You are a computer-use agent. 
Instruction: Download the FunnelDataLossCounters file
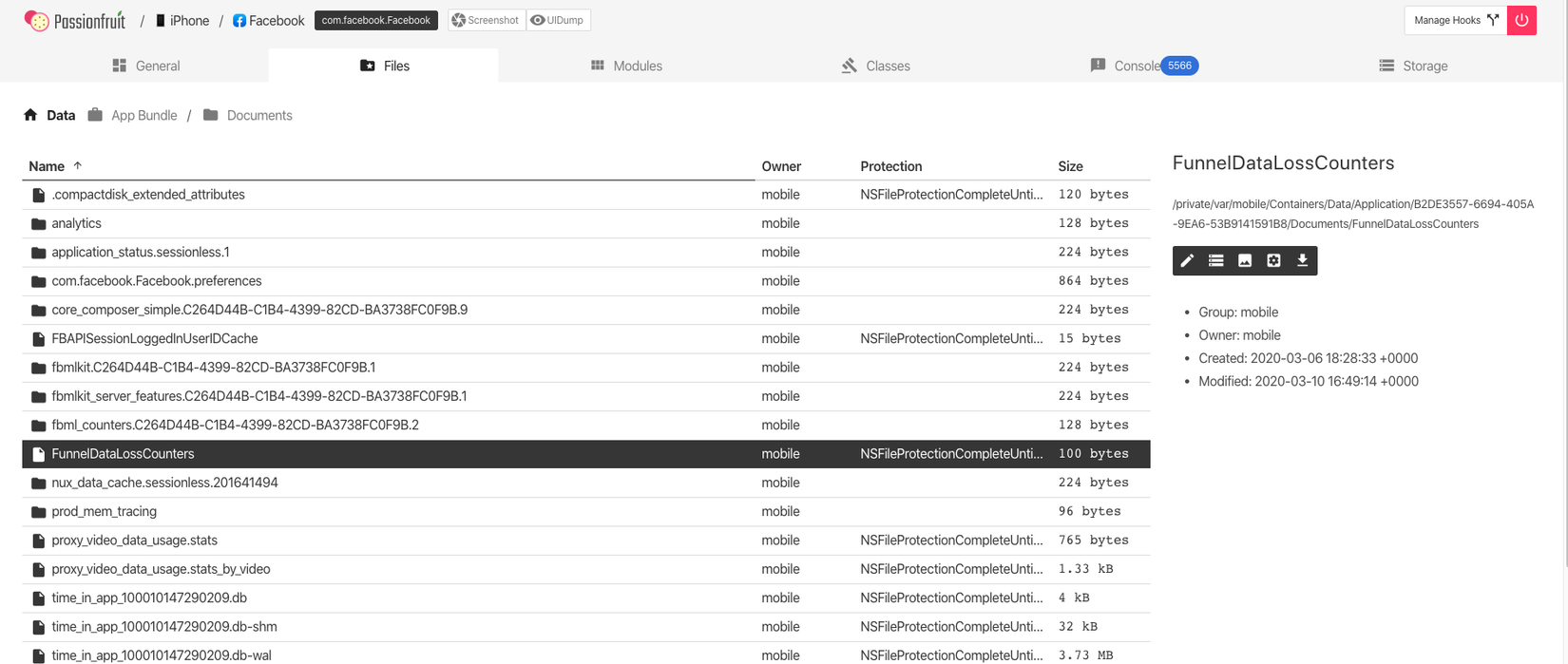click(1303, 261)
